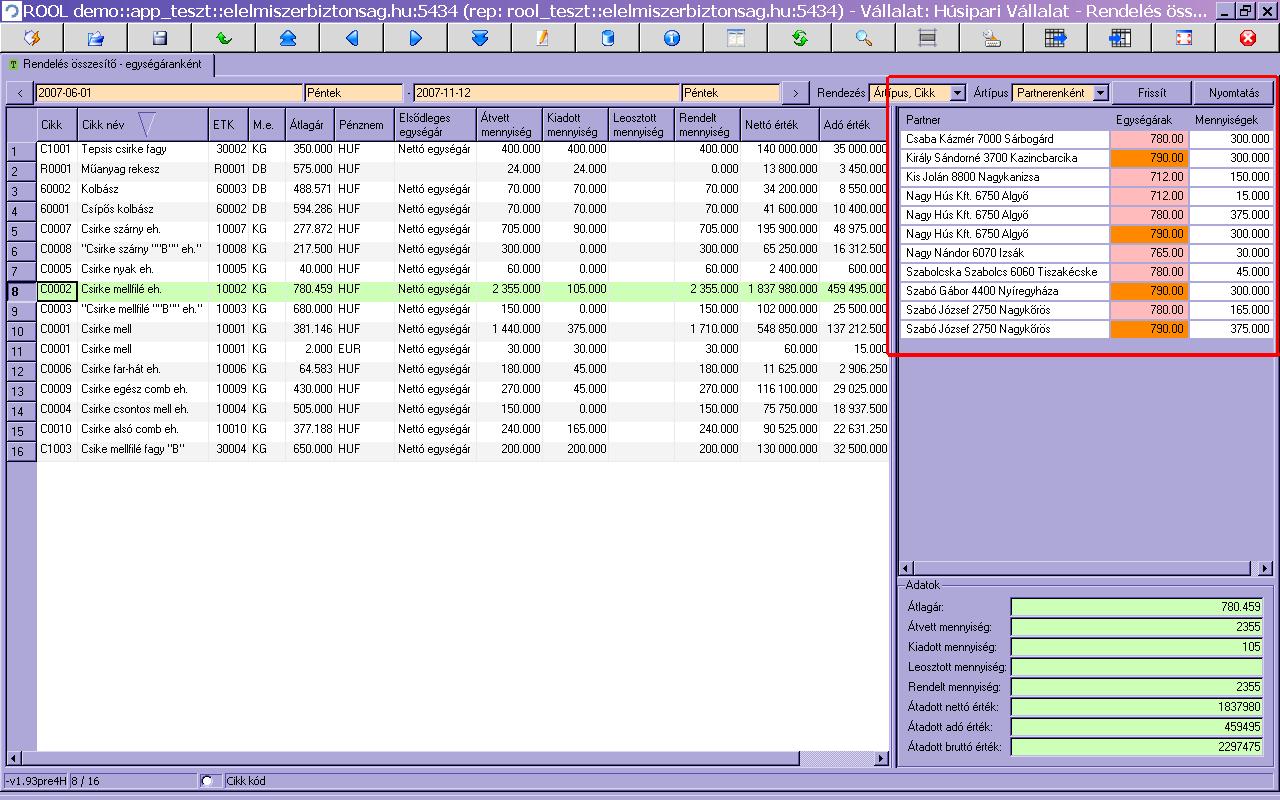Open the Rendezés sort order dropdown

click(957, 93)
